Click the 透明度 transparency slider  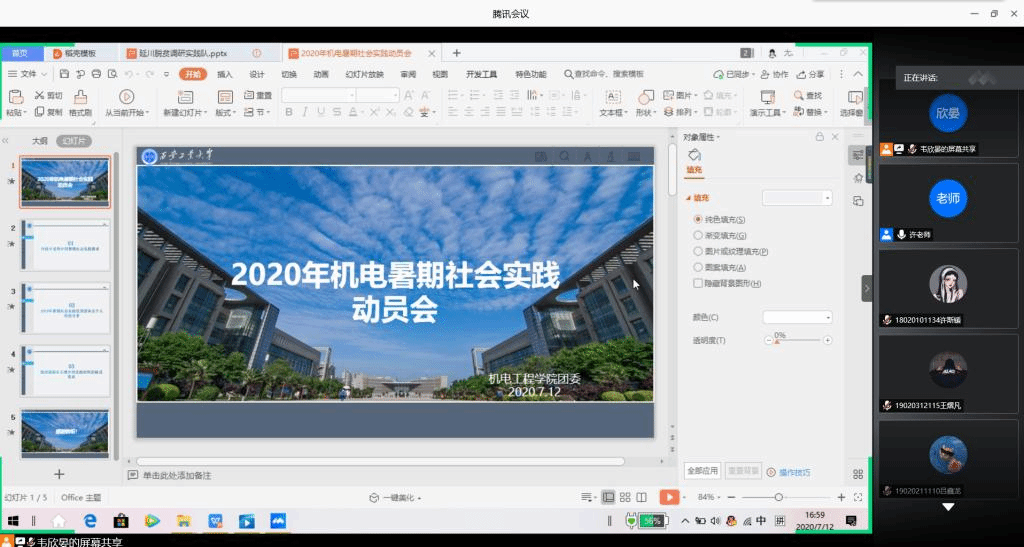(797, 341)
